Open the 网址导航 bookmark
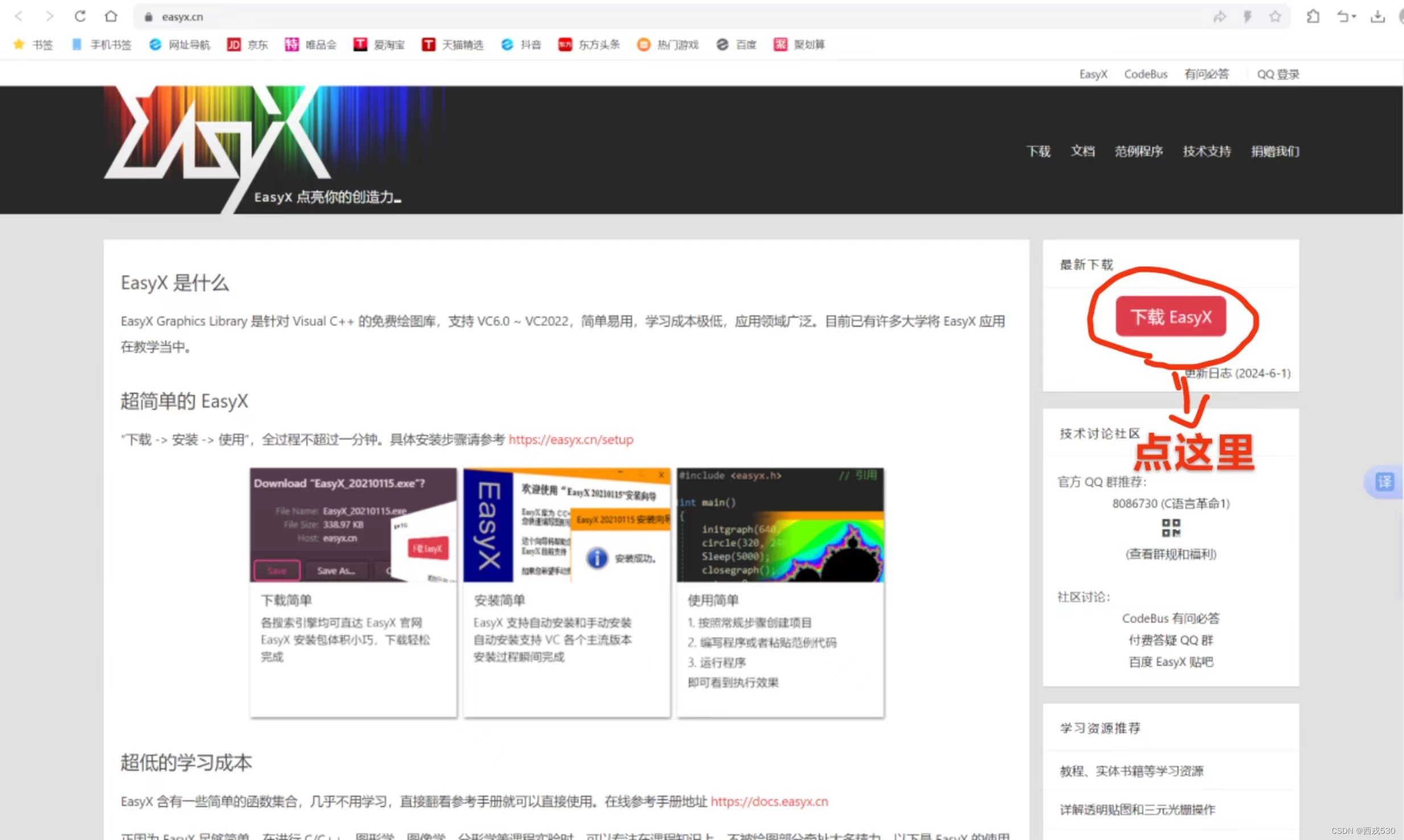This screenshot has height=840, width=1404. coord(179,44)
